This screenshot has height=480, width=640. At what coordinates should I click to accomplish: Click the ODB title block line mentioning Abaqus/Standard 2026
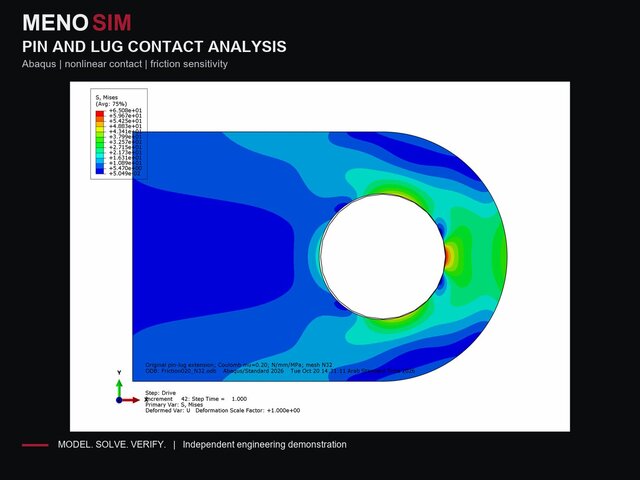click(280, 371)
